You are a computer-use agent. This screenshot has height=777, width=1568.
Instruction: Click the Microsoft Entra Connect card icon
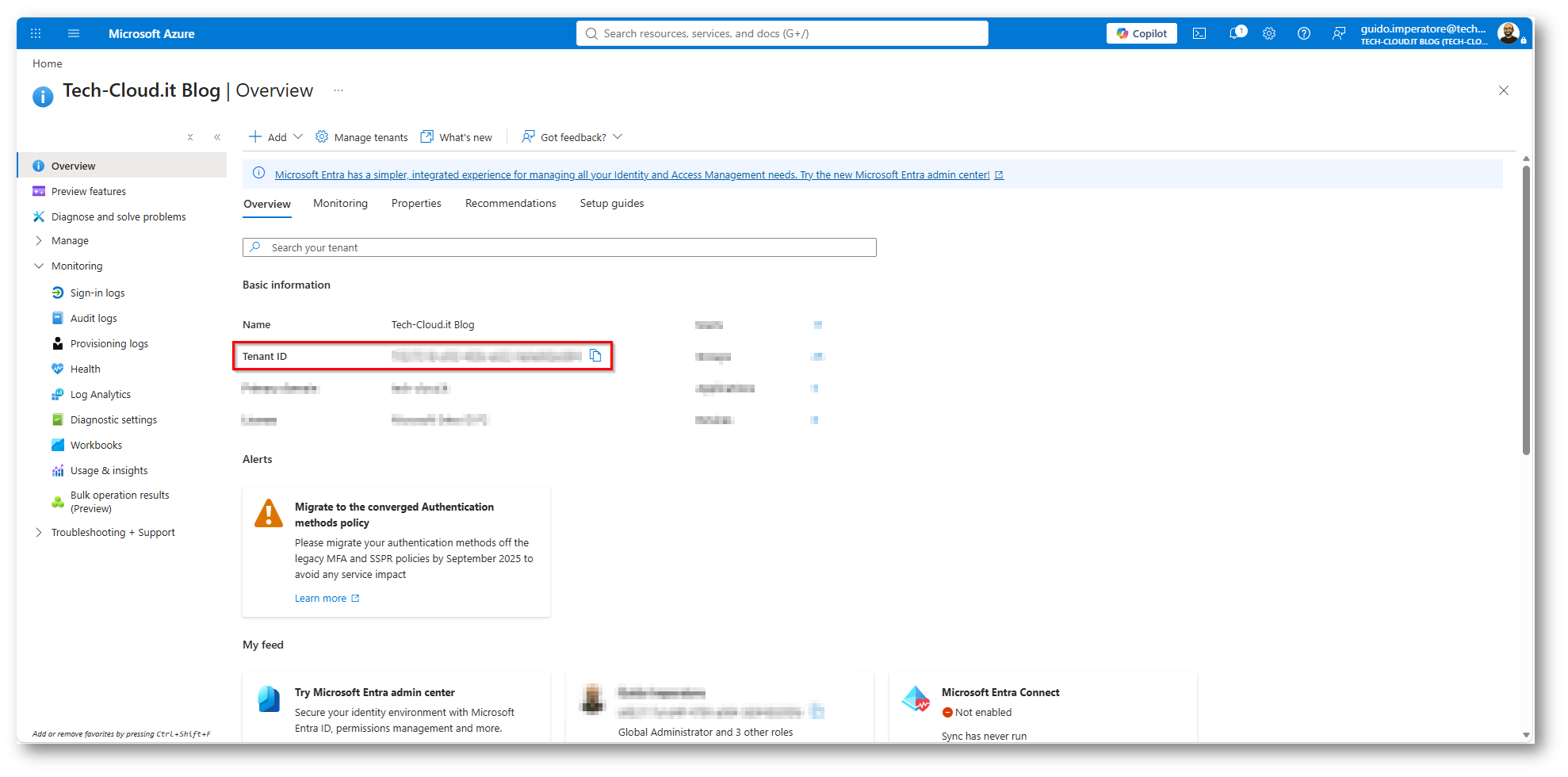coord(916,699)
